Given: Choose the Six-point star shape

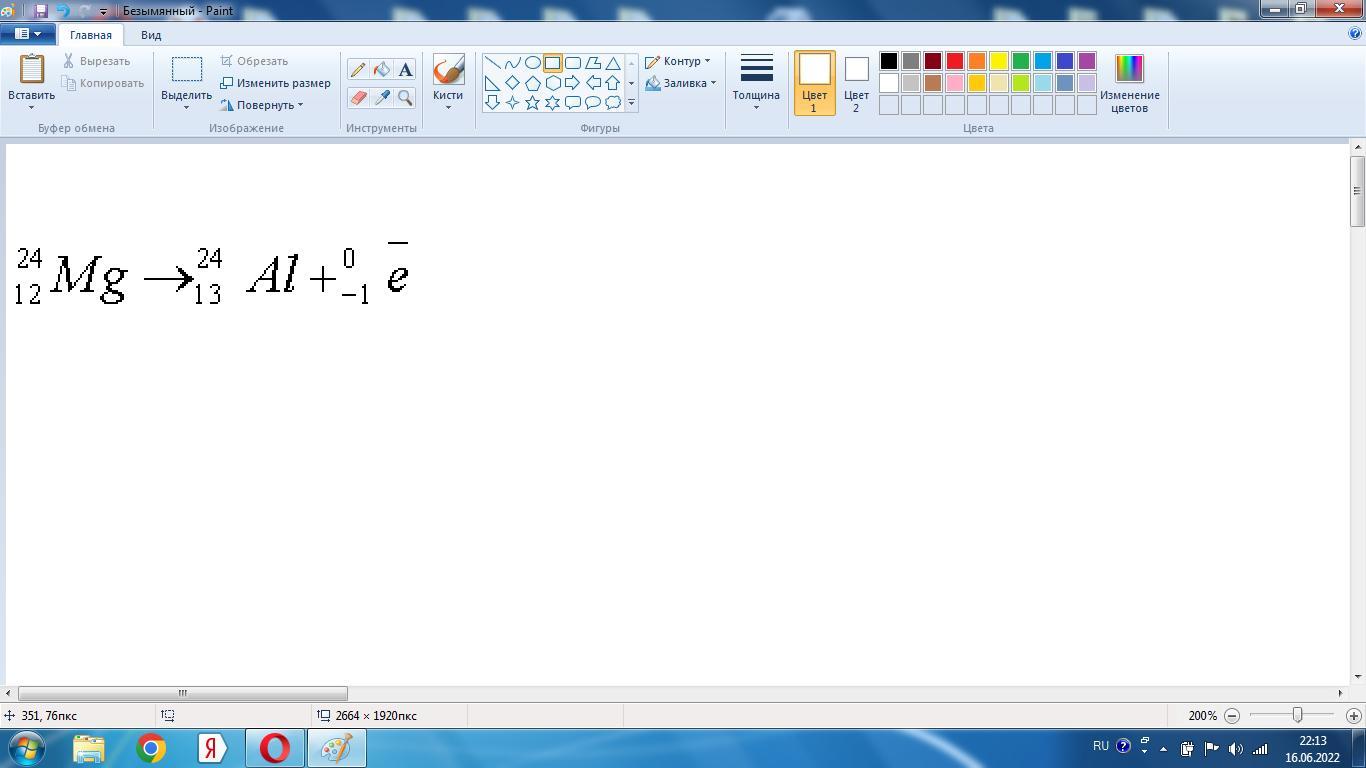Looking at the screenshot, I should (x=552, y=102).
